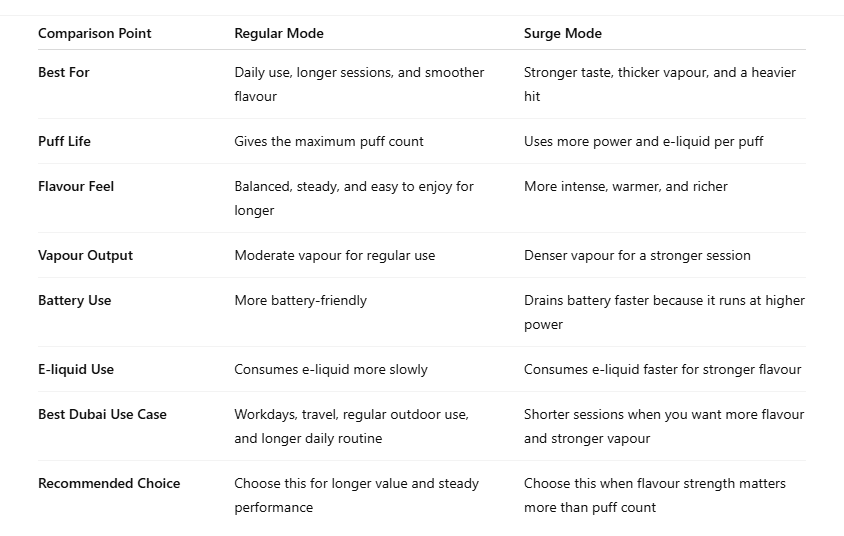Viewport: 844px width, 536px height.
Task: Select the Puff Life row label
Action: click(x=64, y=141)
